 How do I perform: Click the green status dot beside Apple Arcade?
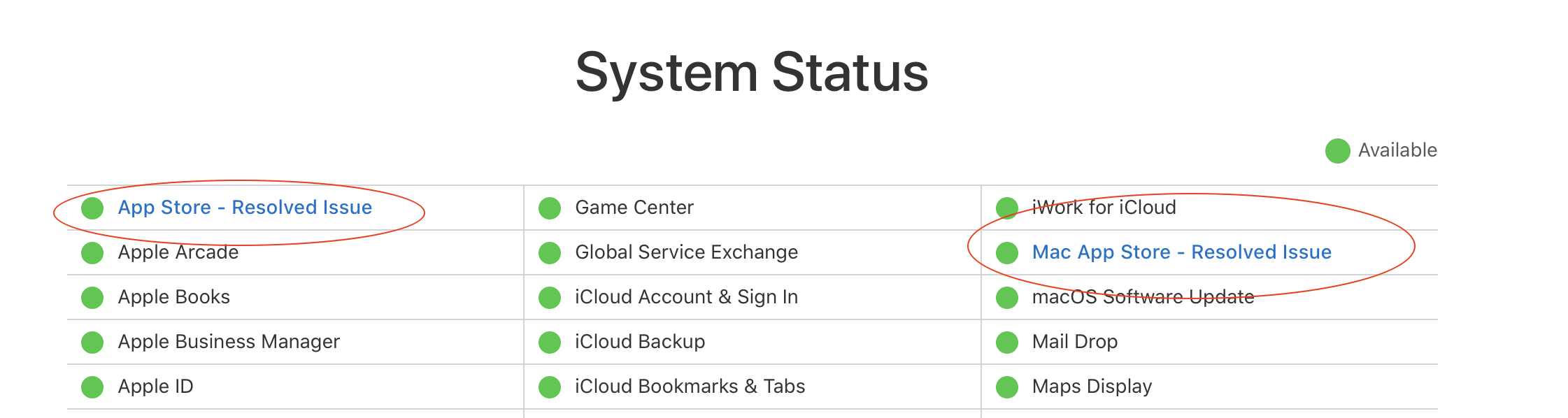point(92,253)
